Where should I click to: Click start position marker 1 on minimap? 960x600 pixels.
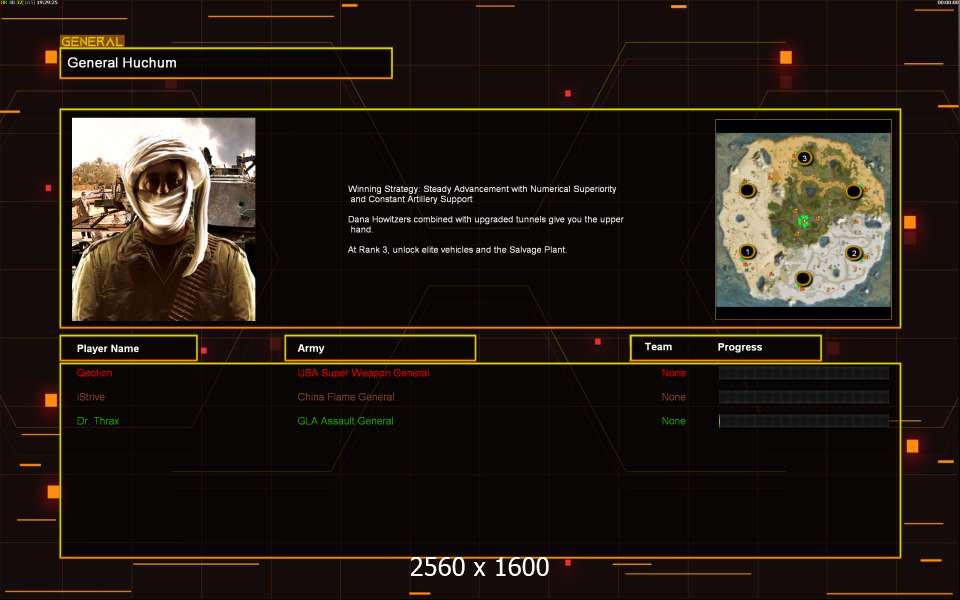pyautogui.click(x=747, y=252)
